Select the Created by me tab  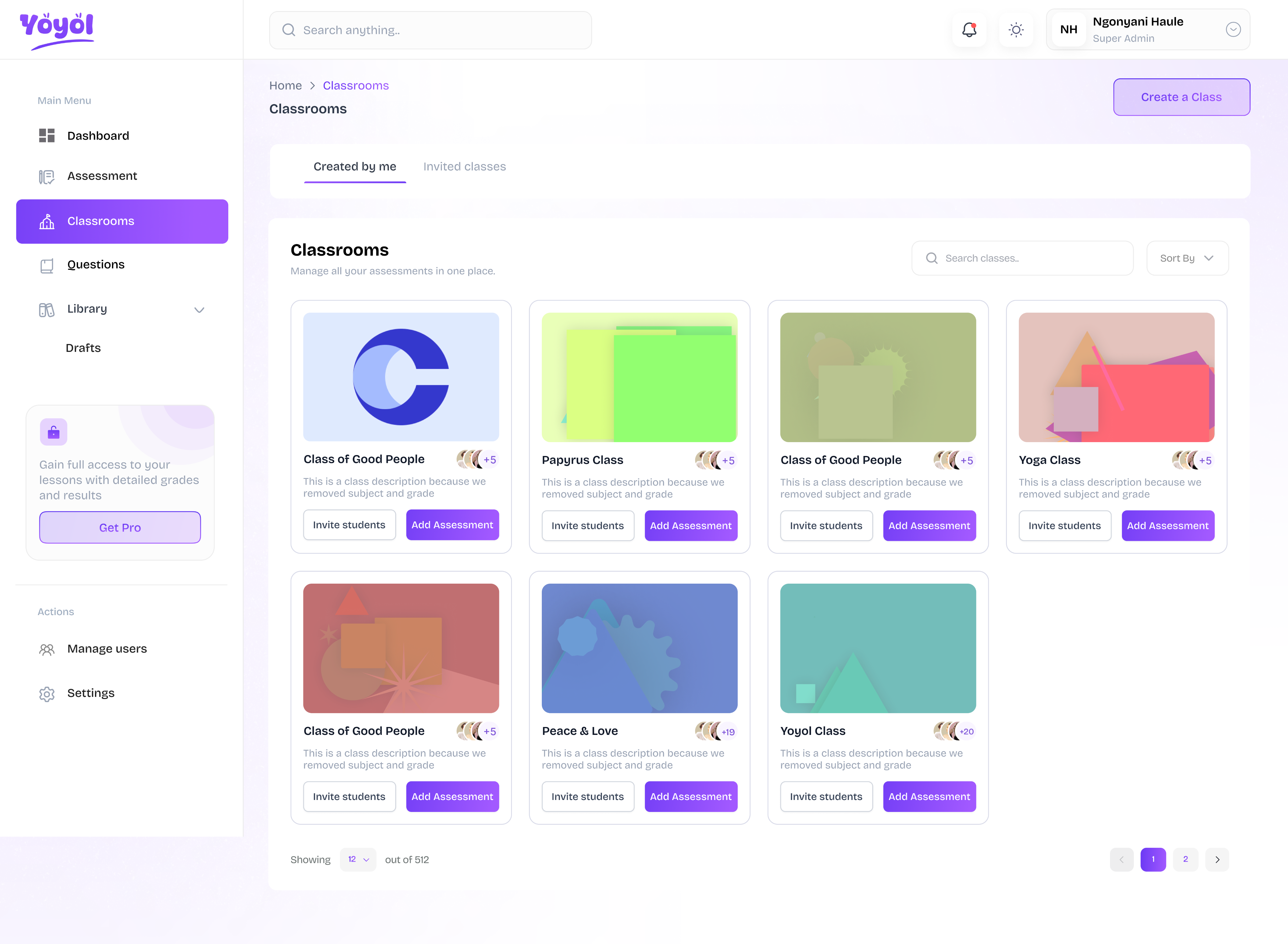pos(354,167)
